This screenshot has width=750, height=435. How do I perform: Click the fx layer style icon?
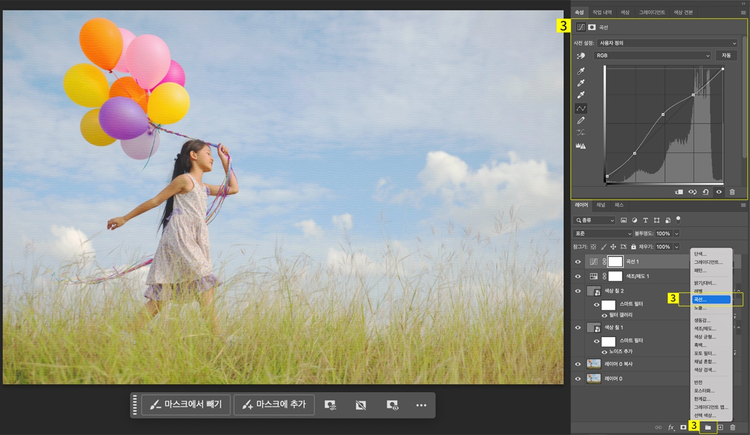pos(671,427)
